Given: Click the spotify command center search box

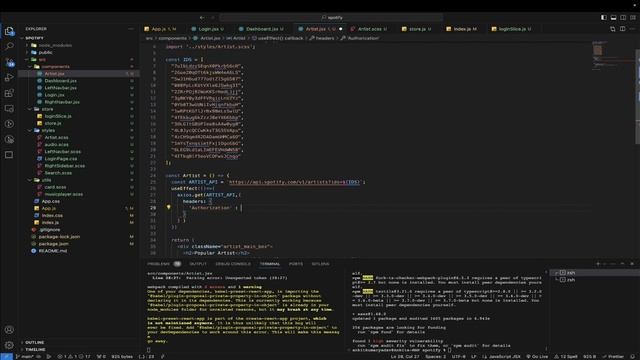Looking at the screenshot, I should pos(331,18).
